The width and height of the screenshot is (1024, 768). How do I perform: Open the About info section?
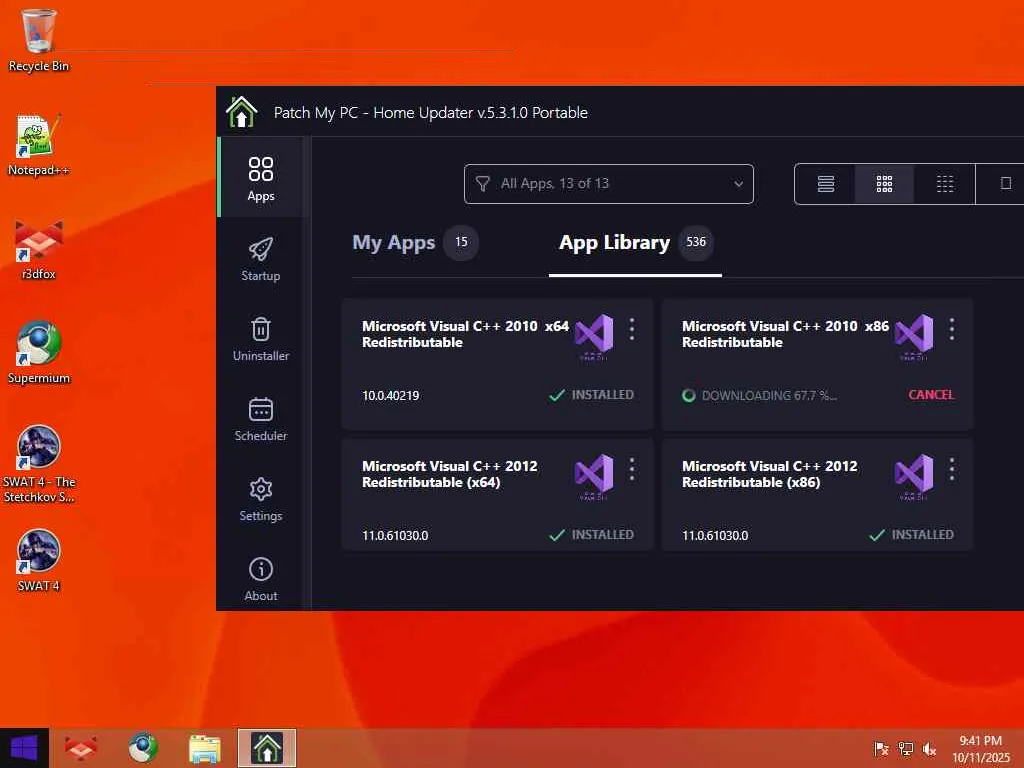[x=261, y=579]
